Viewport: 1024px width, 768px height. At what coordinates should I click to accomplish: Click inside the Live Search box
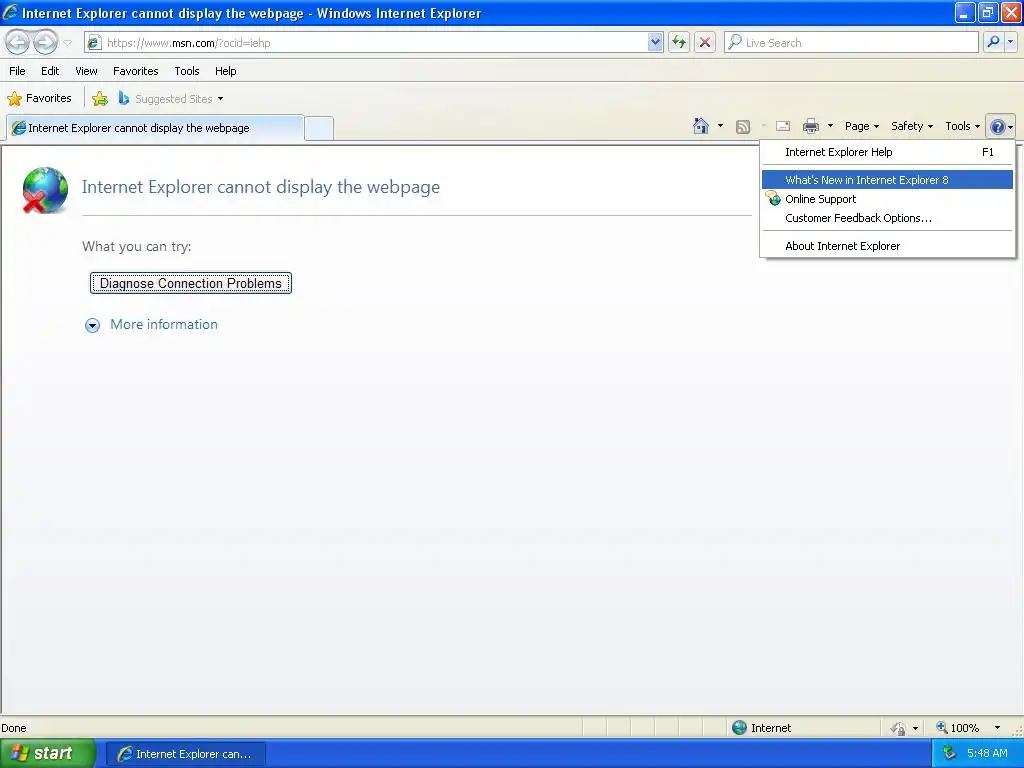point(851,42)
